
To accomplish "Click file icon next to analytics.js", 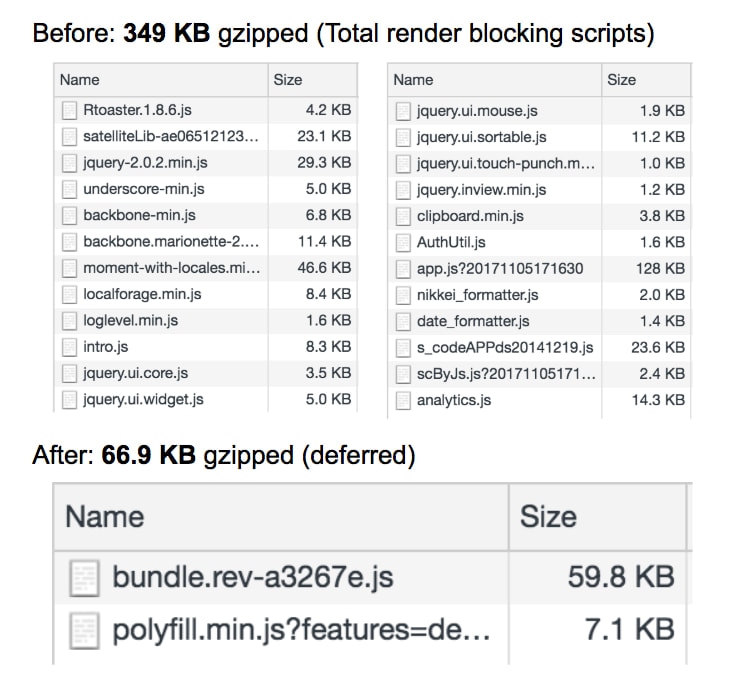I will click(x=403, y=400).
